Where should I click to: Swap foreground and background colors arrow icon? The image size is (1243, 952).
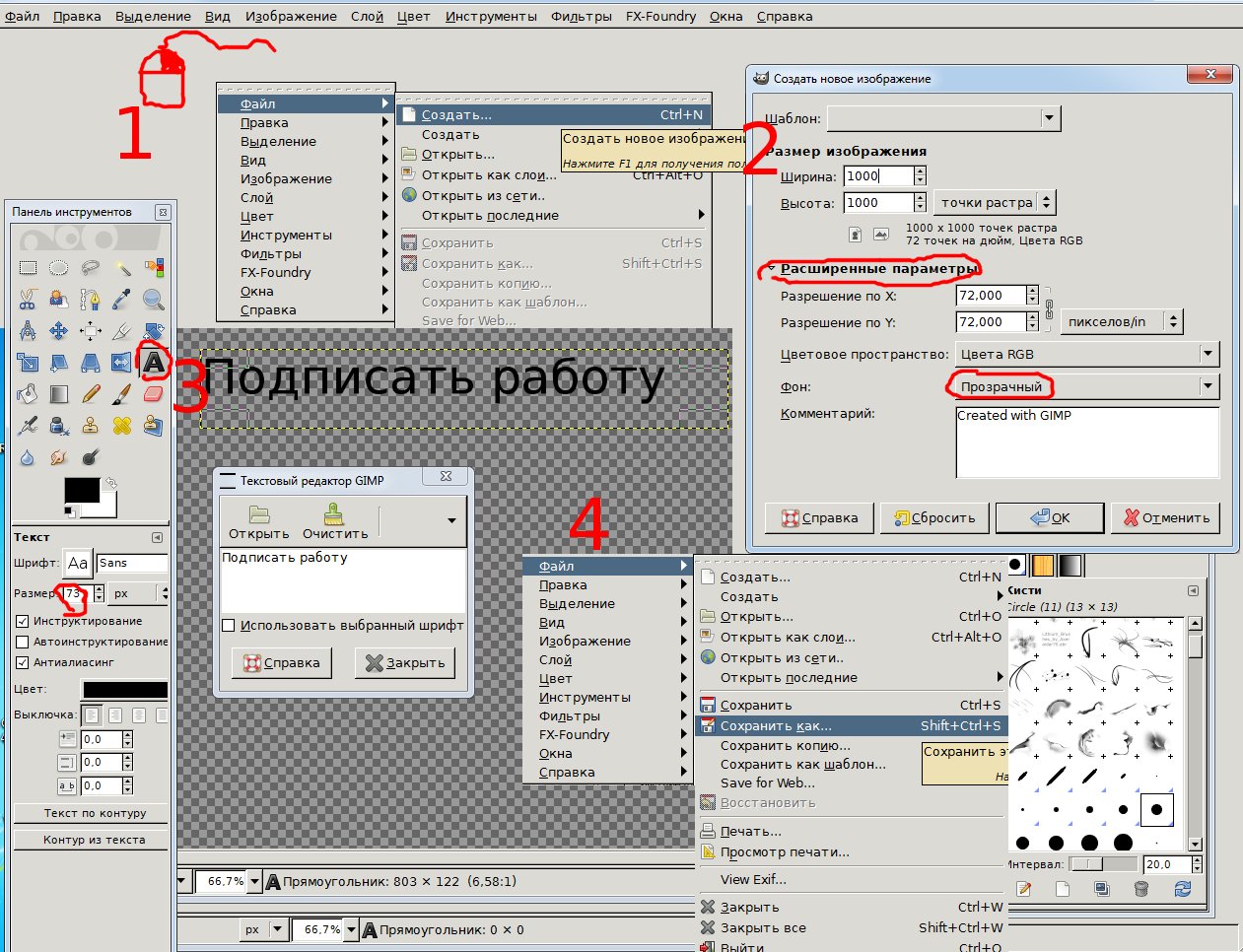[111, 483]
